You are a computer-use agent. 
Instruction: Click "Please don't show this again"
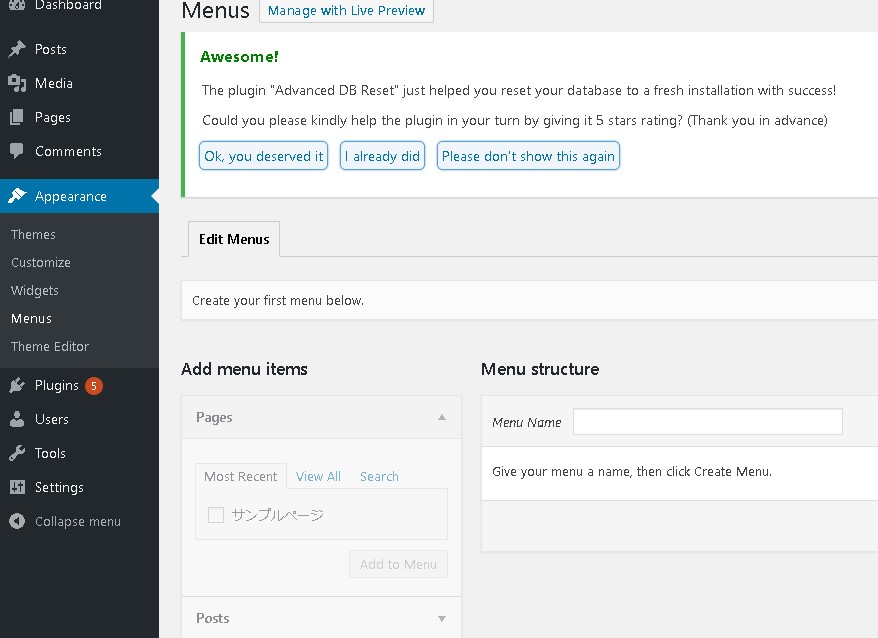(528, 156)
